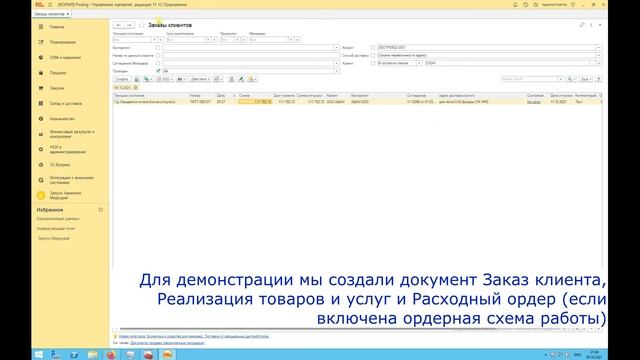The height and width of the screenshot is (360, 640).
Task: Get link icon at form top right
Action: 582,25
